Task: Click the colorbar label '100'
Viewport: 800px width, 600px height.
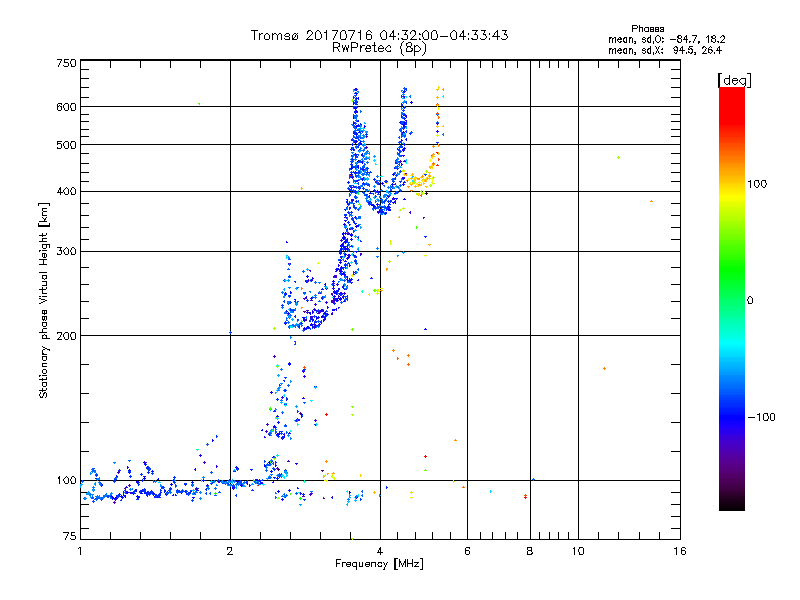Action: pos(757,184)
